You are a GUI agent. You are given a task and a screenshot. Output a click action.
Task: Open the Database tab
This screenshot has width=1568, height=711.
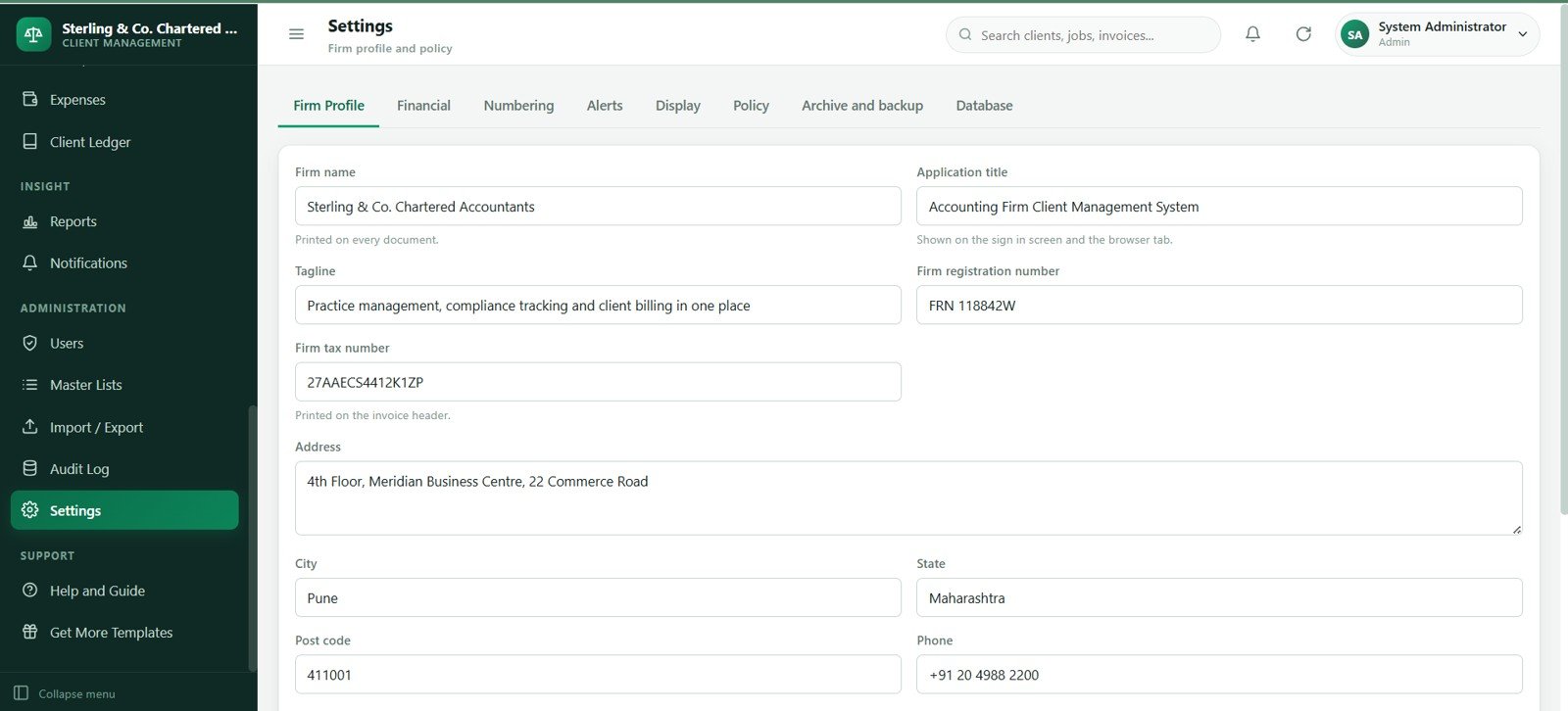tap(984, 106)
